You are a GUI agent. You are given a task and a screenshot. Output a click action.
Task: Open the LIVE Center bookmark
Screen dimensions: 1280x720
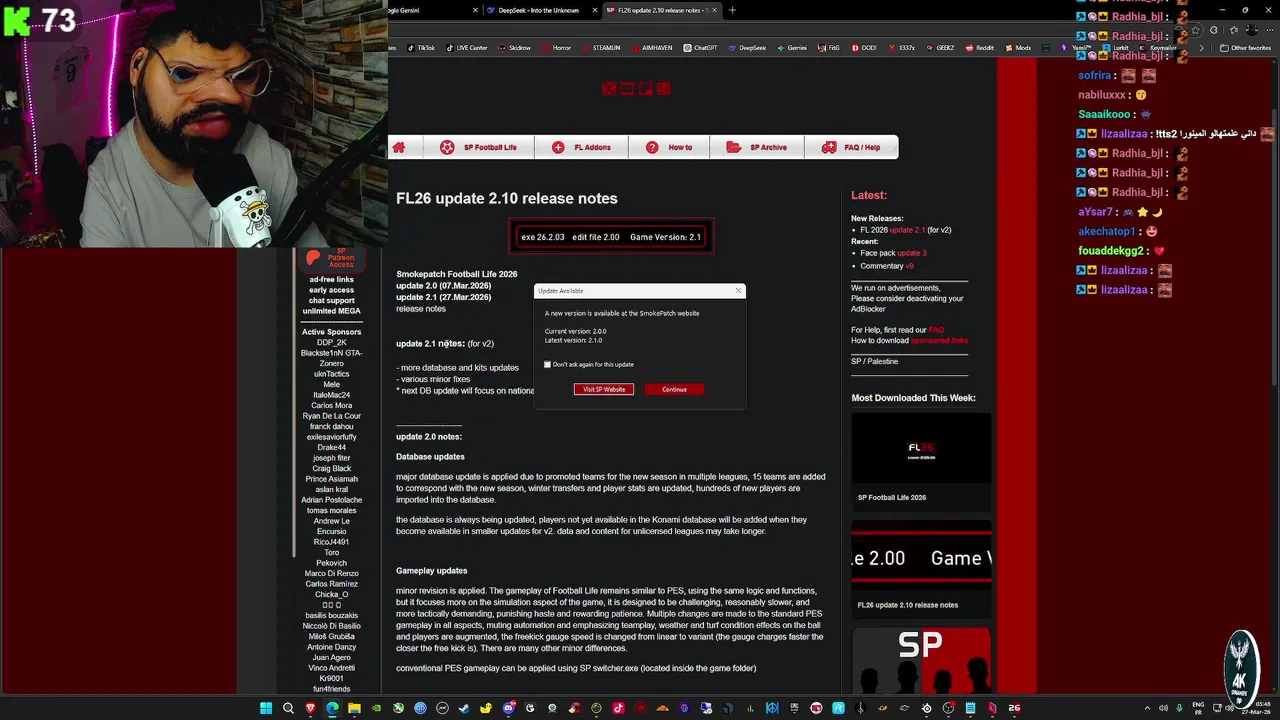467,48
